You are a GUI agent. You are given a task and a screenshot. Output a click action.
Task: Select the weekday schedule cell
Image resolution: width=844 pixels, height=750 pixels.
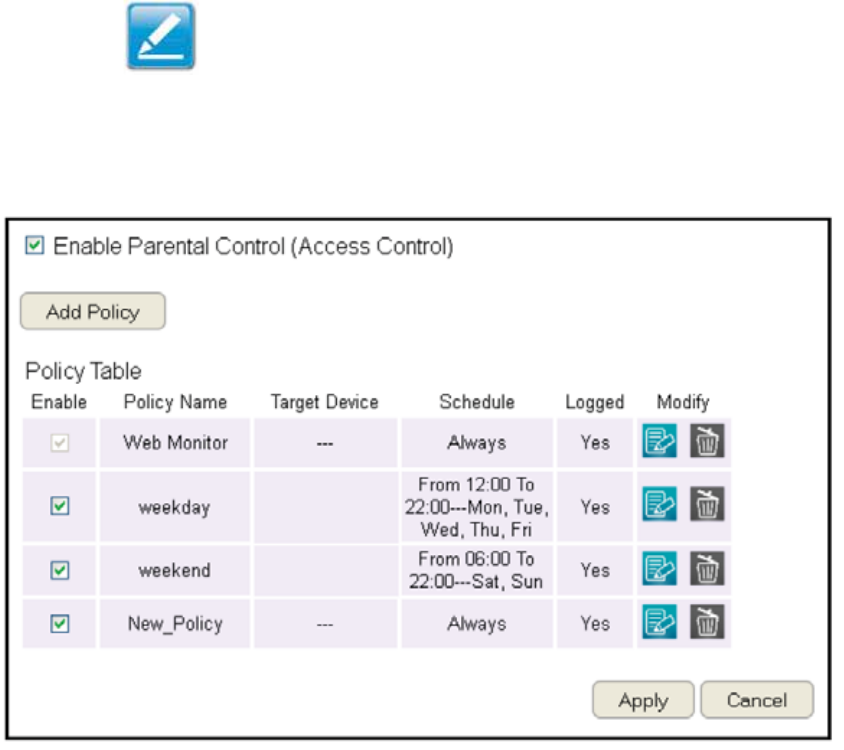pyautogui.click(x=477, y=507)
